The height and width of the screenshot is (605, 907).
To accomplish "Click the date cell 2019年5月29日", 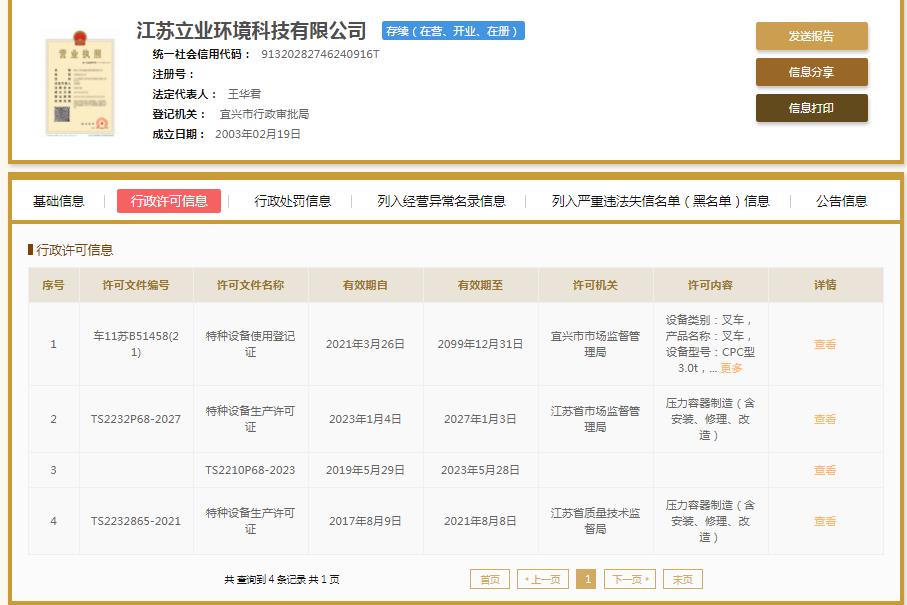I will 365,470.
